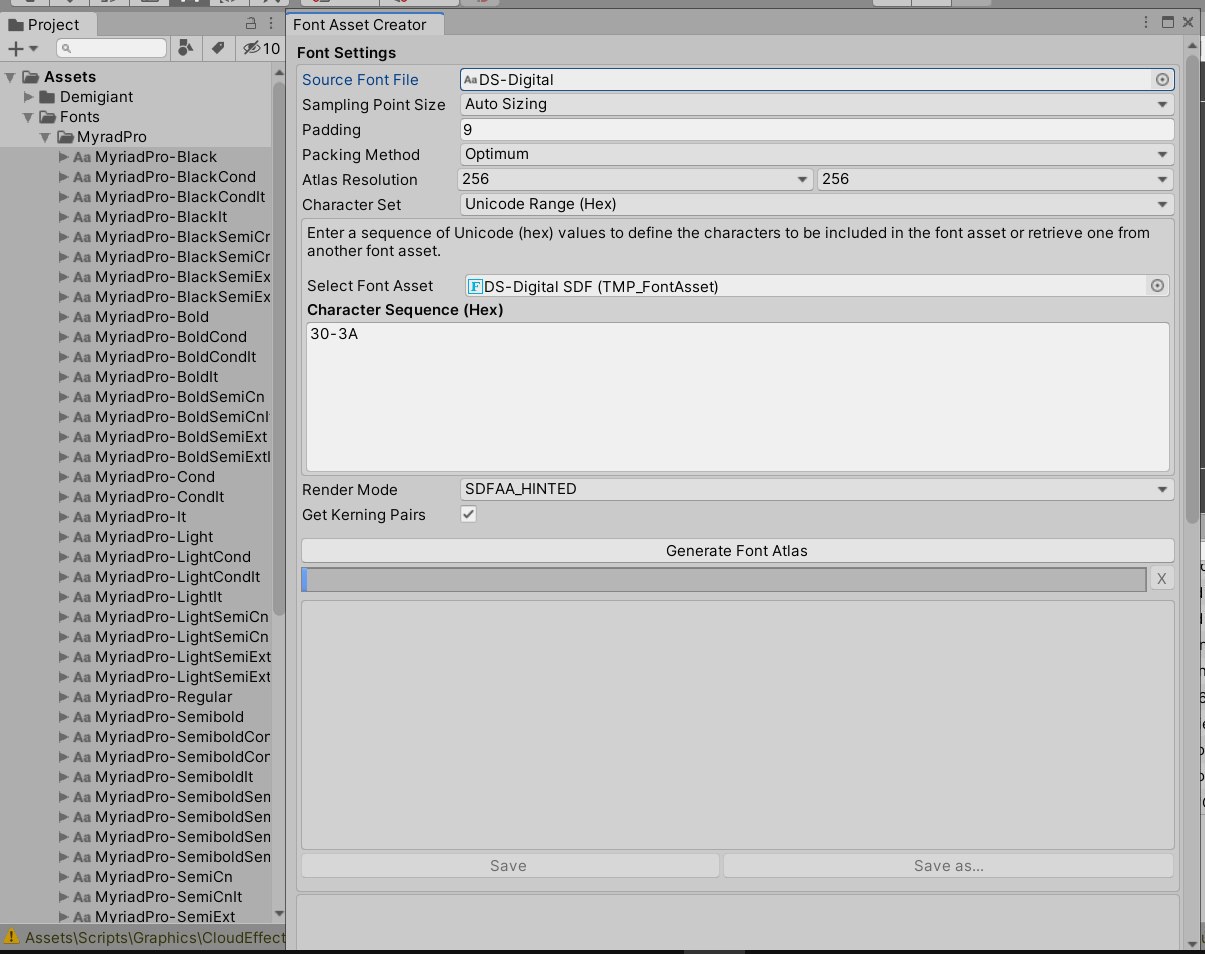Maximize the Font Asset Creator window

[1168, 22]
